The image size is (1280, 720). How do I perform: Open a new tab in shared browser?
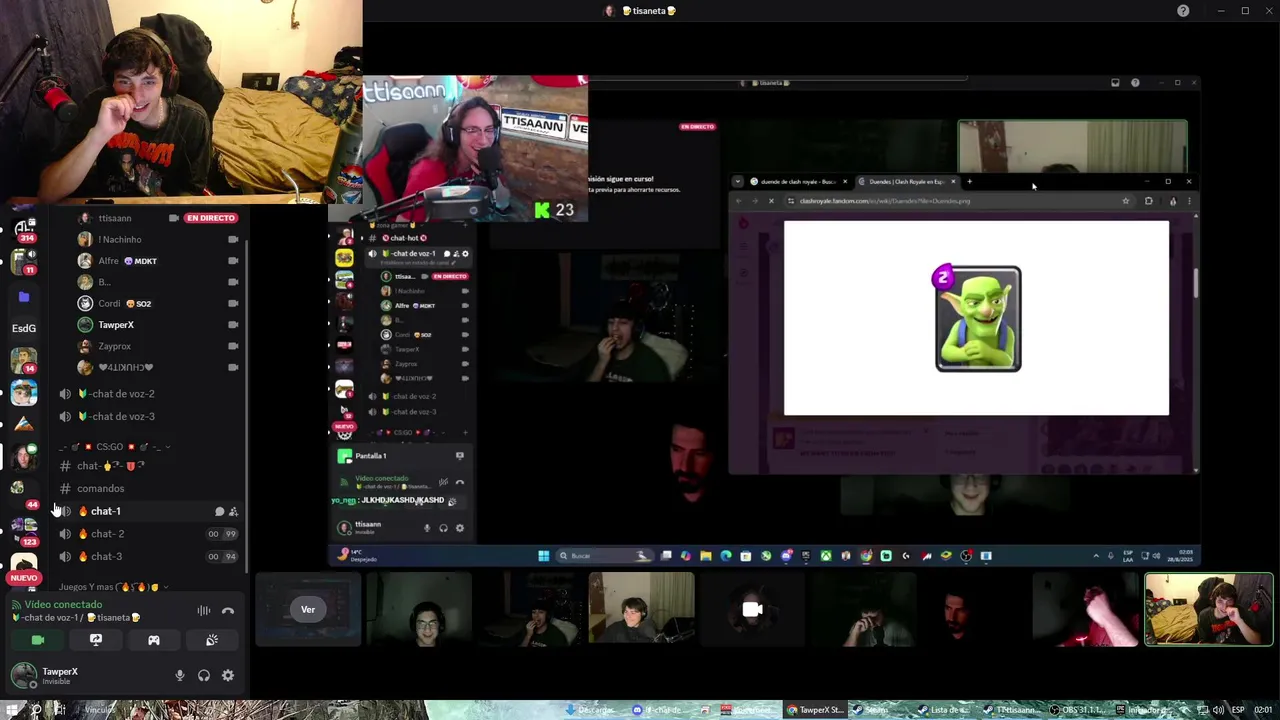[969, 182]
